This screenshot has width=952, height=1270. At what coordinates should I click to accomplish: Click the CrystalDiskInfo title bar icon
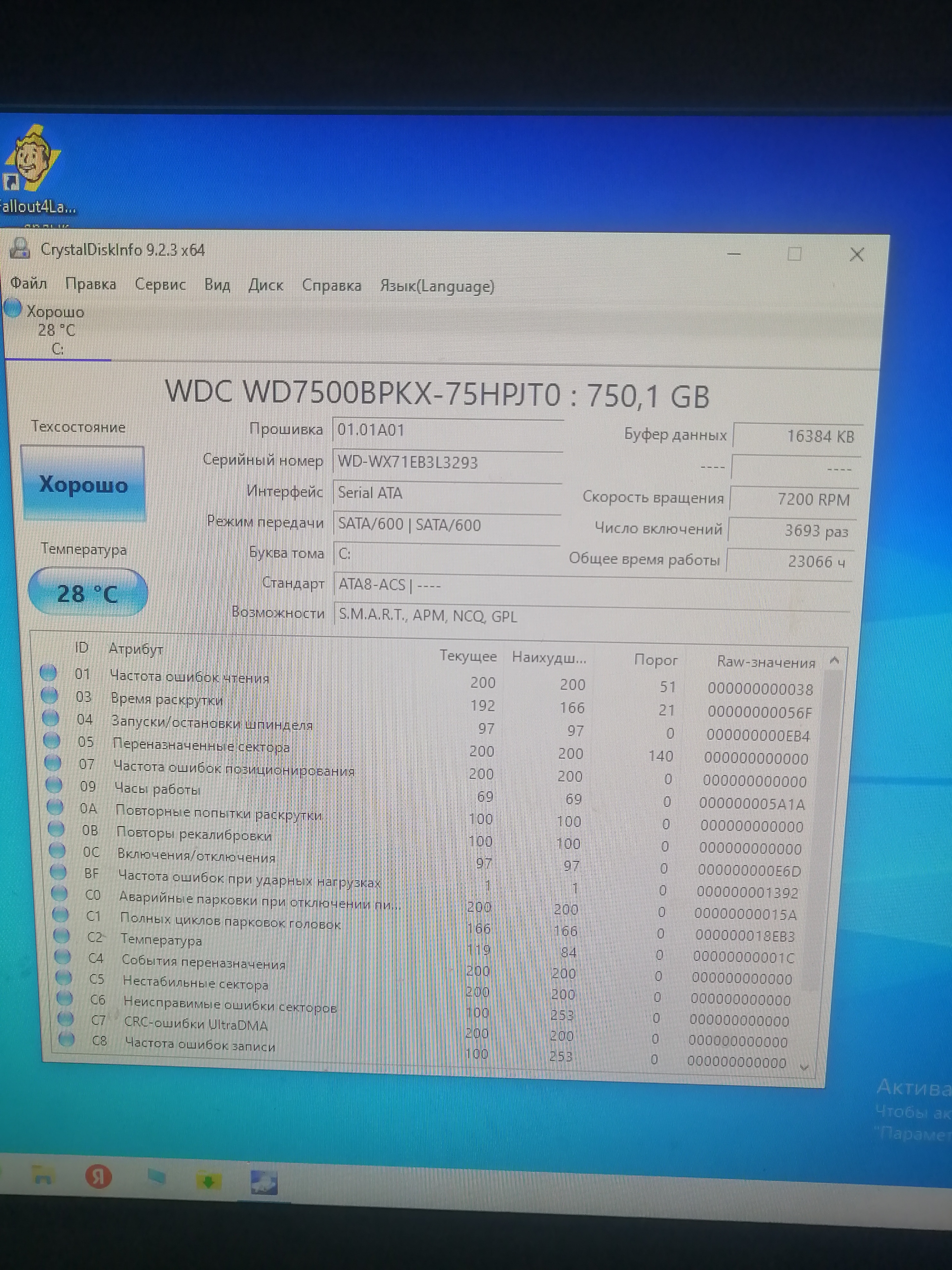pyautogui.click(x=20, y=249)
